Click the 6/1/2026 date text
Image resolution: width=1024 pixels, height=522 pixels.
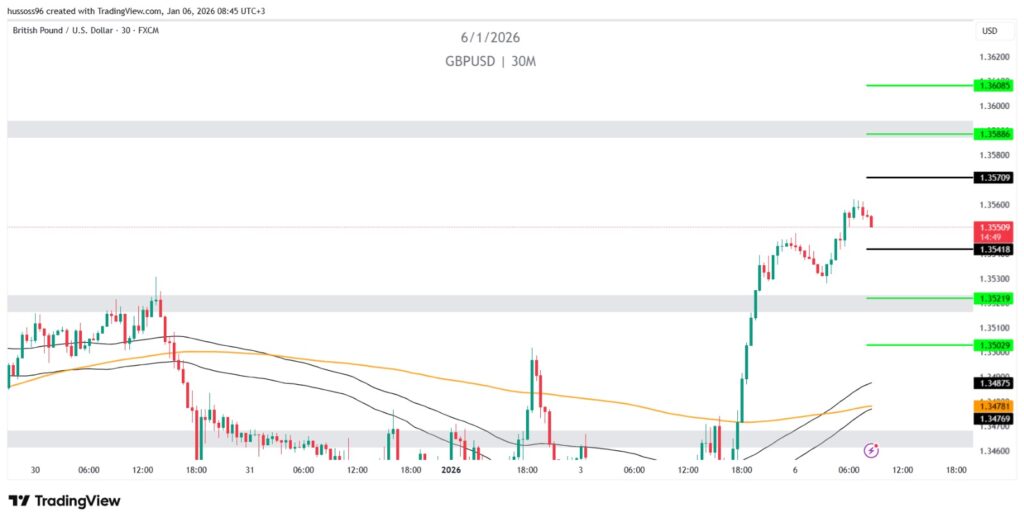(x=490, y=38)
